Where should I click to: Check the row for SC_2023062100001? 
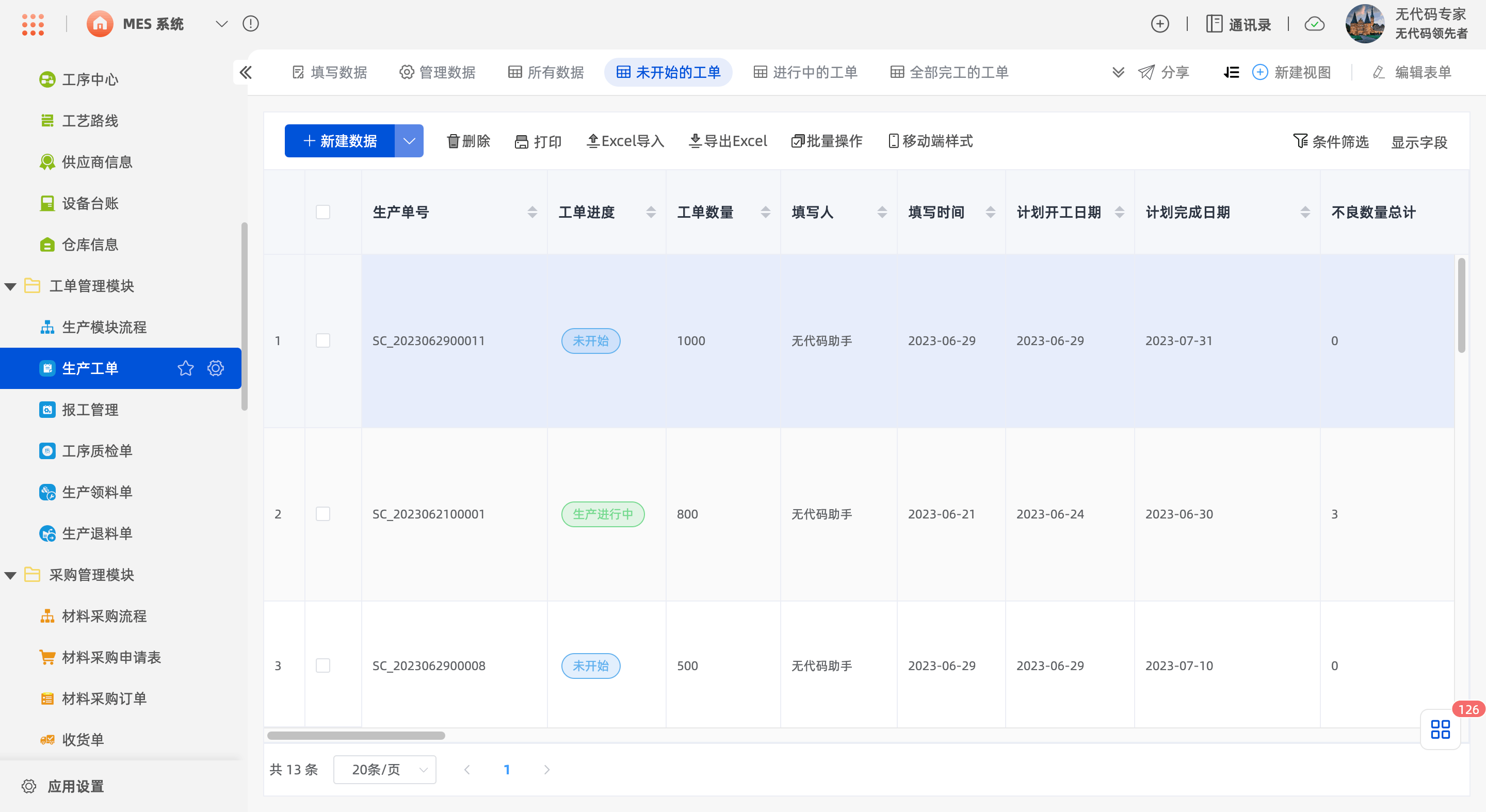323,514
